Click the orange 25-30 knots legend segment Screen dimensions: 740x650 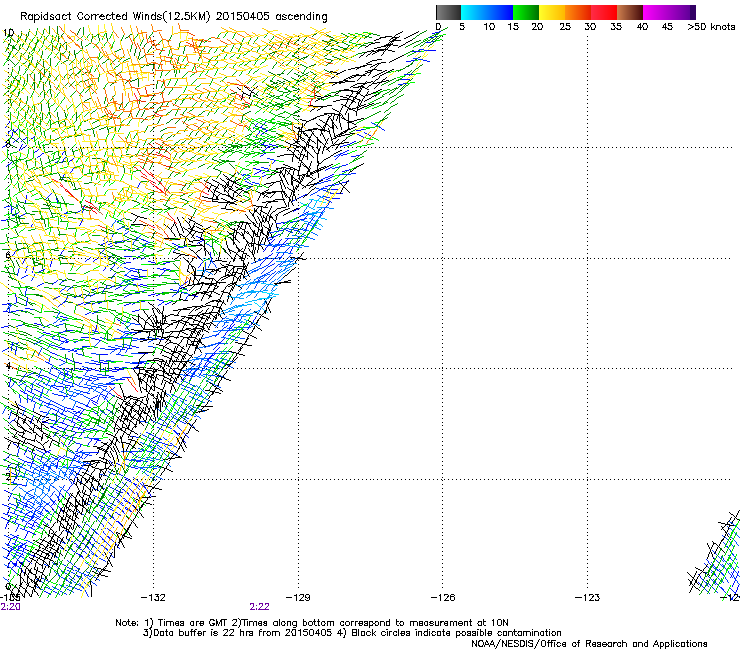(578, 12)
